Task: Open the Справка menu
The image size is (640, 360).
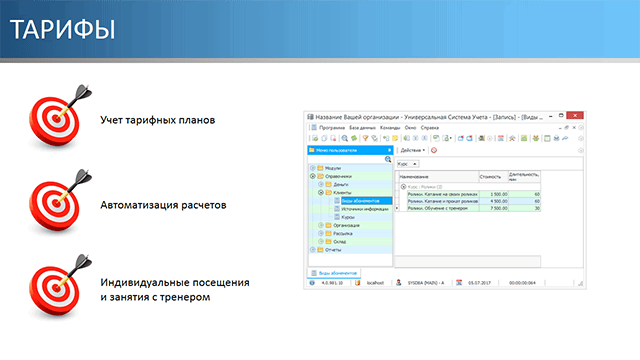Action: point(429,128)
